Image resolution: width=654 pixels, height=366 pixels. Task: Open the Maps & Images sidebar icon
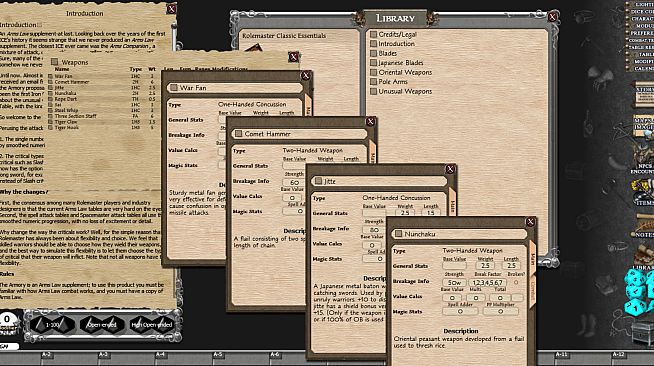644,125
